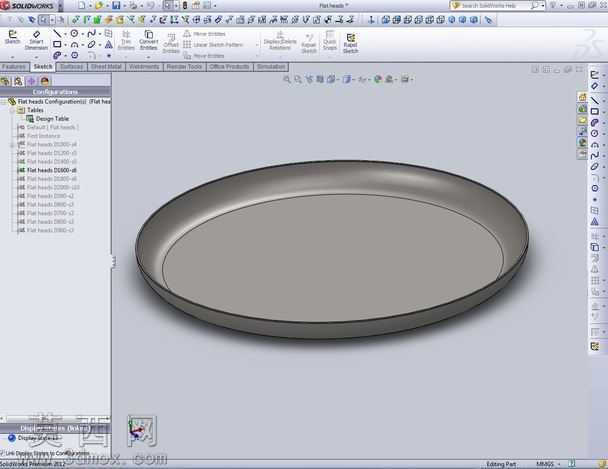The width and height of the screenshot is (608, 469).
Task: Click Mirror Entities
Action: pyautogui.click(x=204, y=34)
